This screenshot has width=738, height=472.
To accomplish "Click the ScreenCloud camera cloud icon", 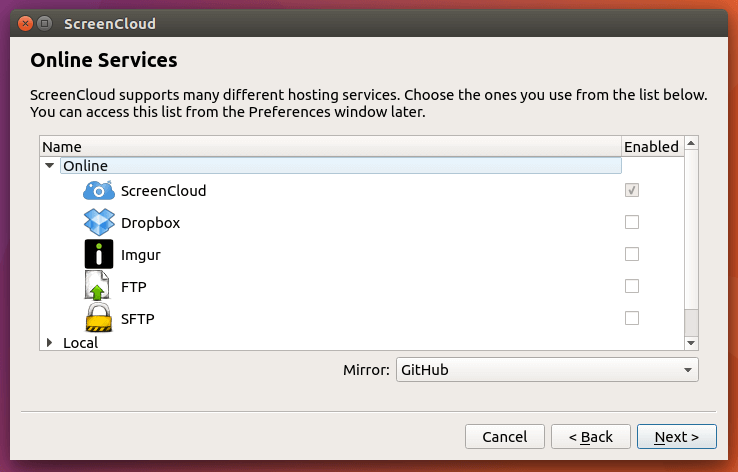I will point(98,190).
